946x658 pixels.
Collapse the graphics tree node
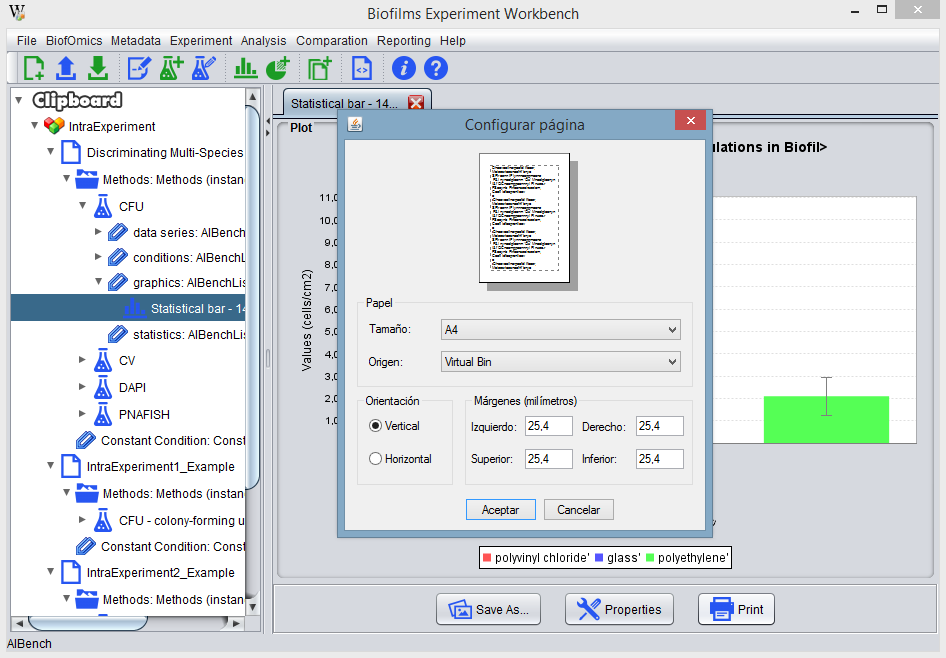click(x=98, y=282)
